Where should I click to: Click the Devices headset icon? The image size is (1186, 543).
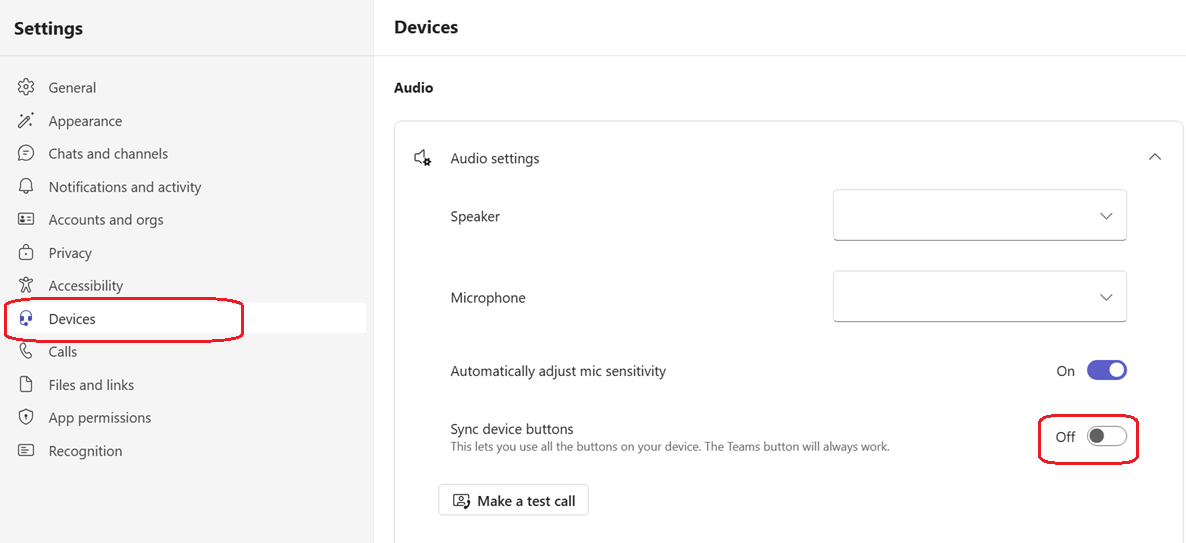click(x=26, y=318)
